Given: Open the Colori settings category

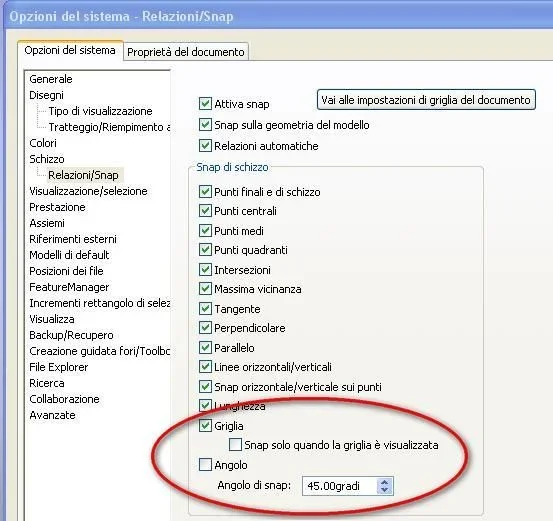Looking at the screenshot, I should 43,143.
